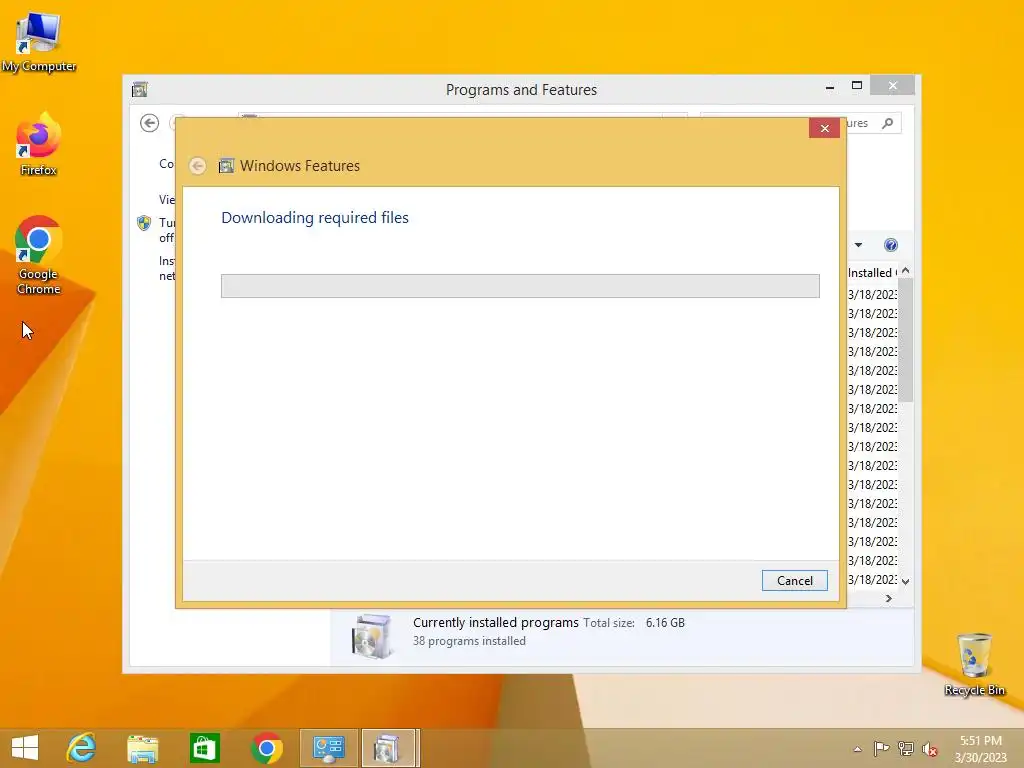Click the network tray icon
This screenshot has height=768, width=1024.
[906, 749]
